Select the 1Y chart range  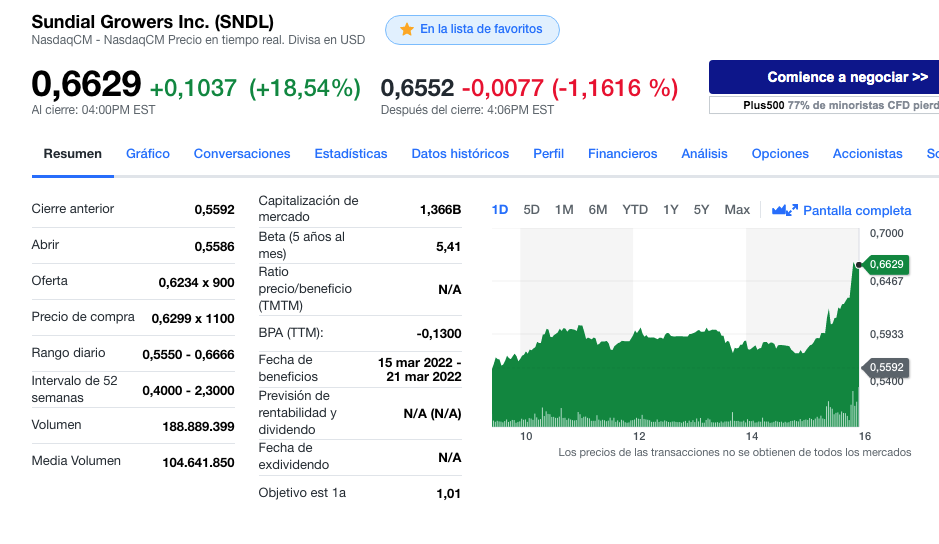[671, 210]
